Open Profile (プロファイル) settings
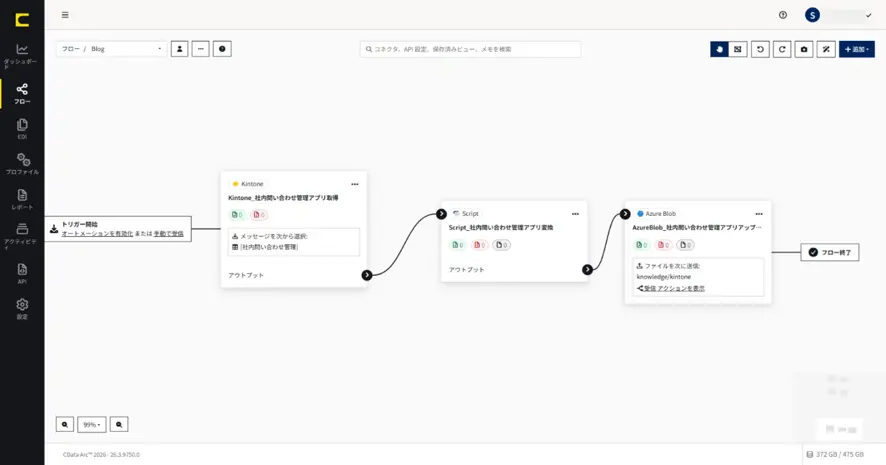This screenshot has height=465, width=886. point(22,164)
